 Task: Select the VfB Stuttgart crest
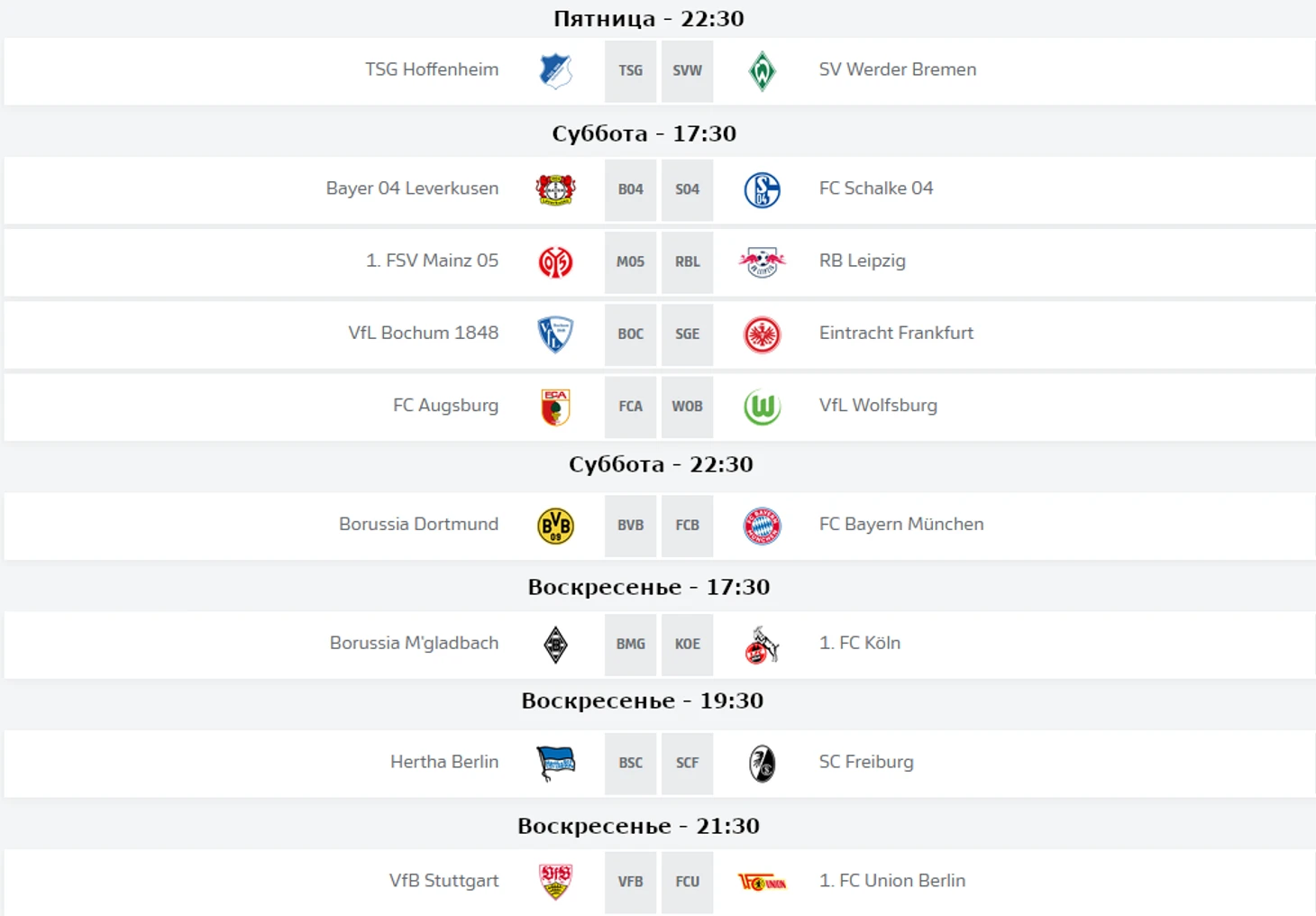pos(555,882)
